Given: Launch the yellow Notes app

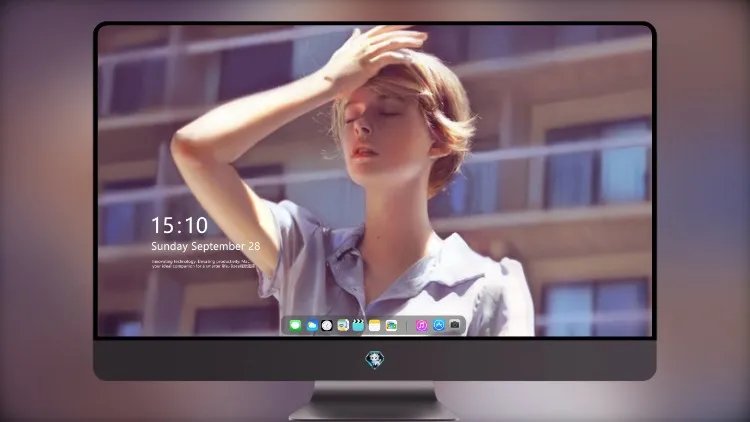Looking at the screenshot, I should coord(375,326).
